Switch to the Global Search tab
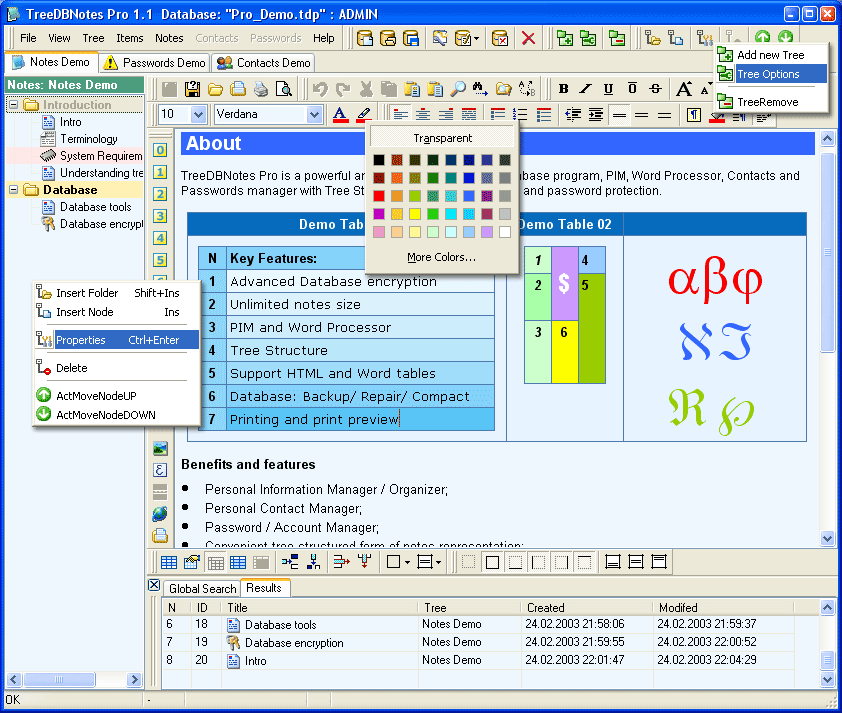 202,588
